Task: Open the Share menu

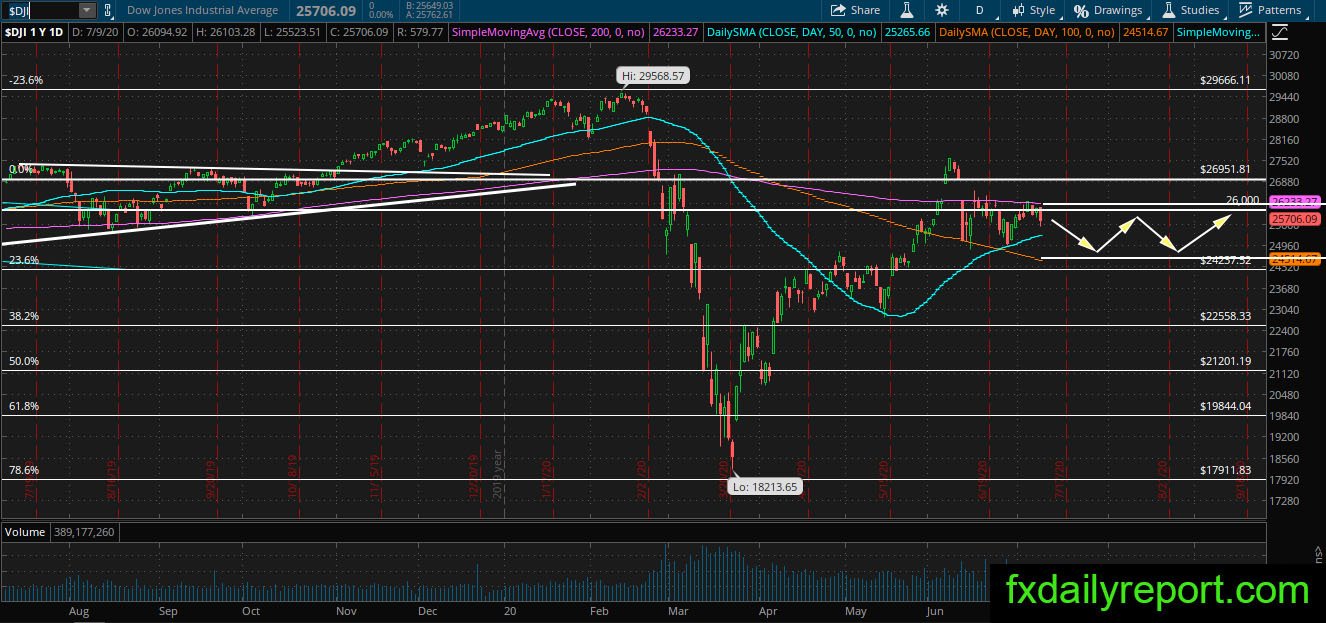Action: click(855, 10)
